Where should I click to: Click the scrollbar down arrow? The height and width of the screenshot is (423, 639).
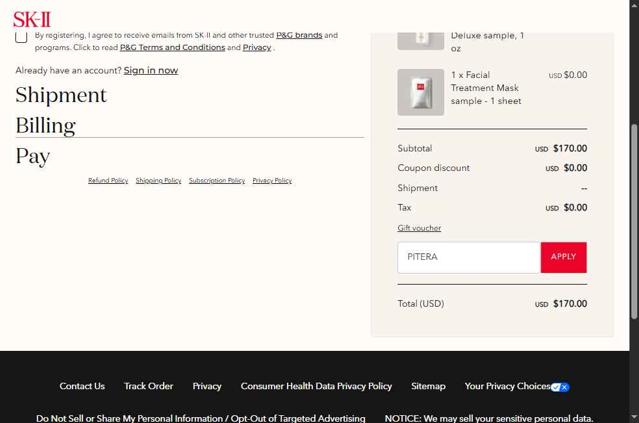tap(634, 418)
